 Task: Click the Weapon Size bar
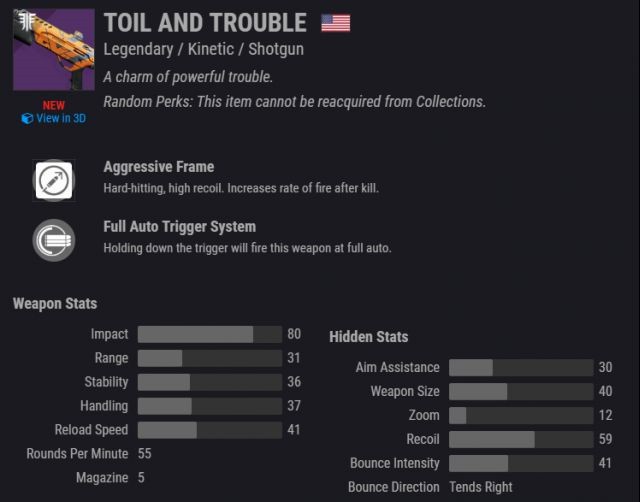click(521, 391)
